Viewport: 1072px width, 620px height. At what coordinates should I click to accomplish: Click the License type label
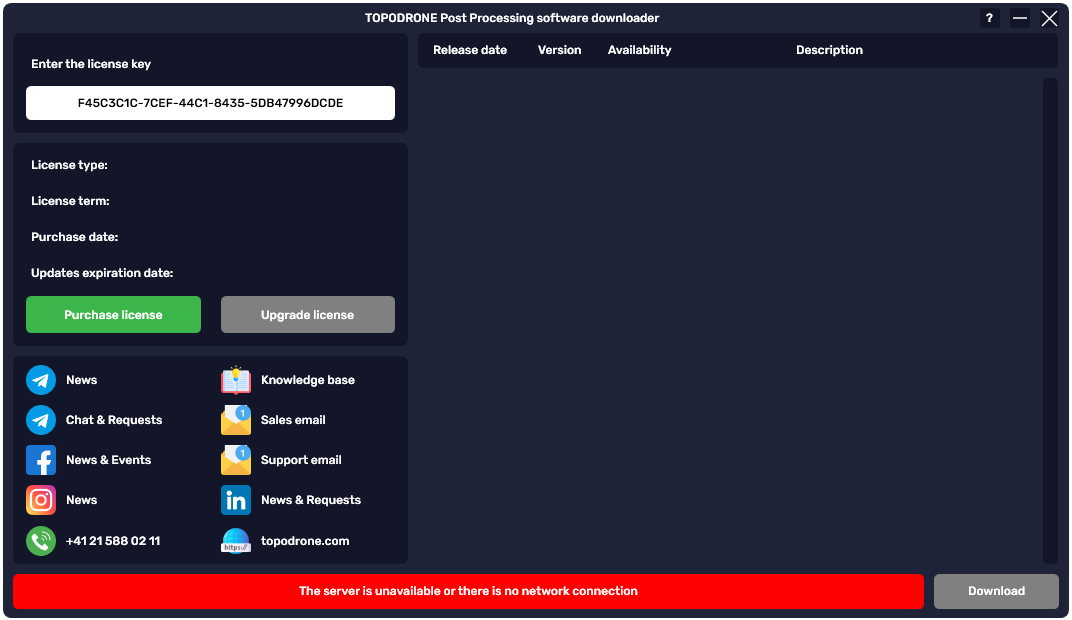[69, 165]
